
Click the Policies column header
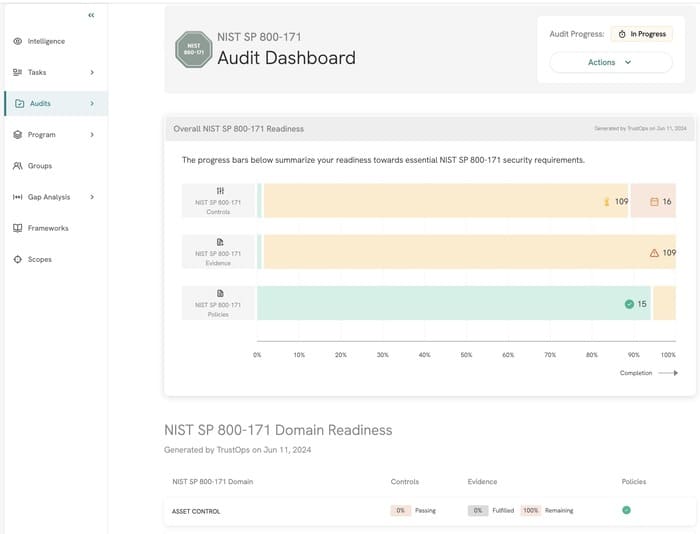click(x=633, y=482)
